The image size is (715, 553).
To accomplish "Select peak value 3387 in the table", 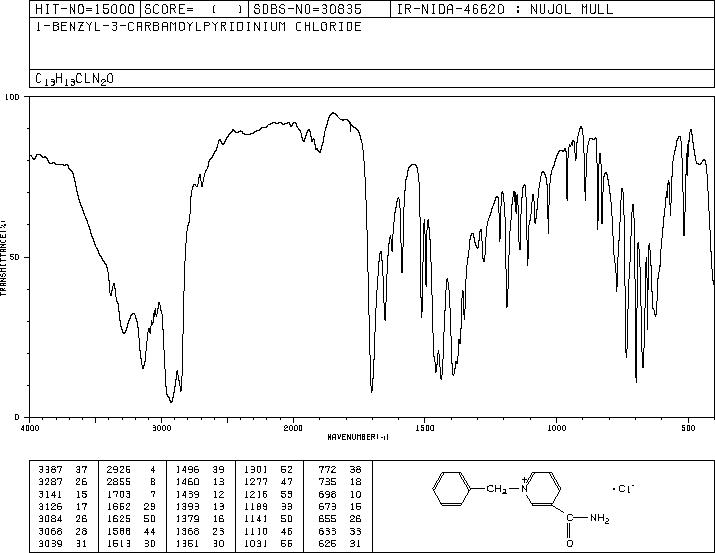I will tap(50, 470).
